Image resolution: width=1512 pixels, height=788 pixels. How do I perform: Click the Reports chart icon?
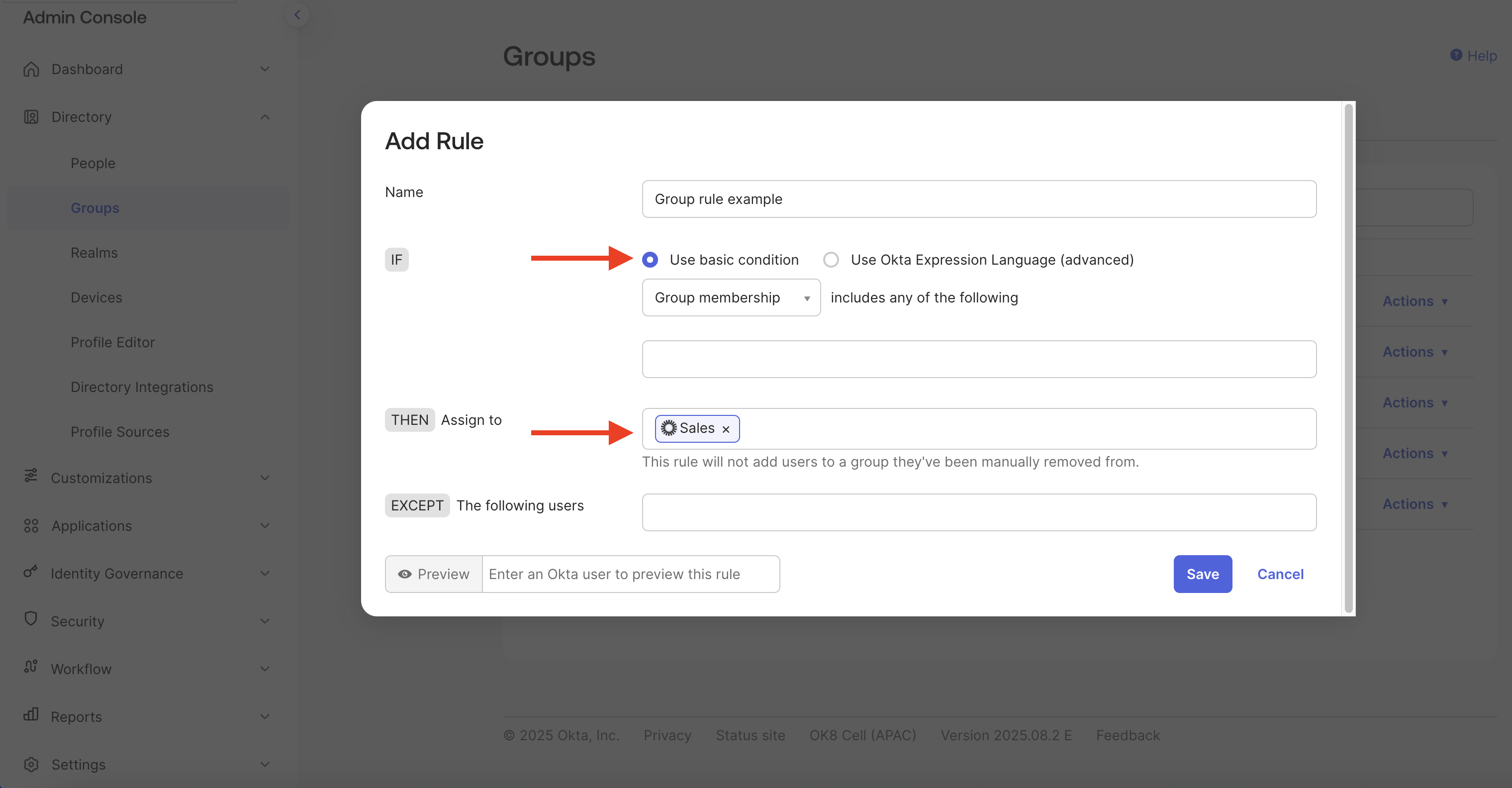pos(31,714)
